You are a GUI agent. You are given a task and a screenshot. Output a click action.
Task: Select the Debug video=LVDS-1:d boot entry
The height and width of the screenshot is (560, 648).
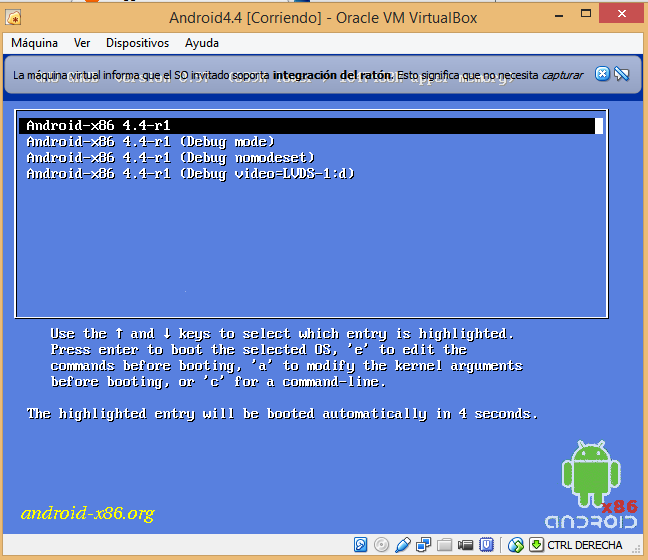(191, 174)
